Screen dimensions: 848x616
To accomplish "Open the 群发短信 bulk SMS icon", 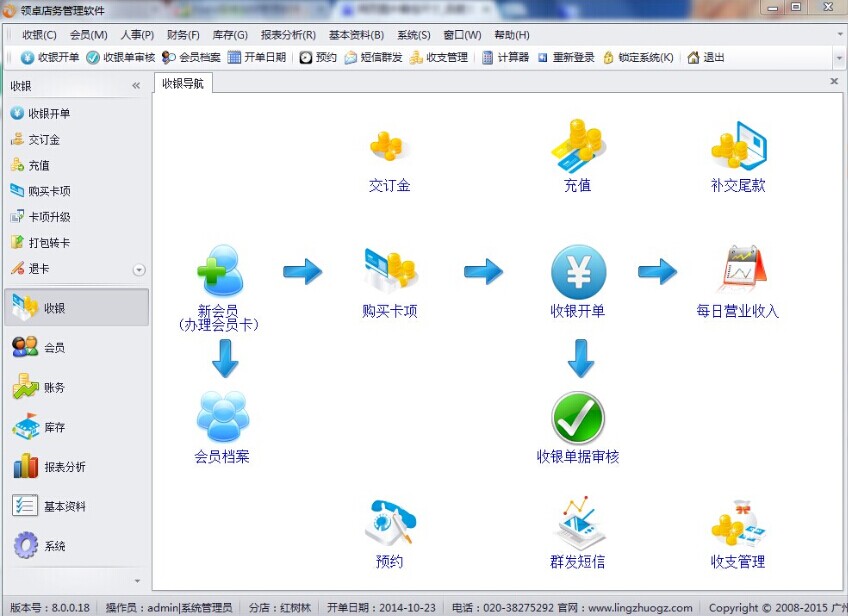I will point(578,524).
